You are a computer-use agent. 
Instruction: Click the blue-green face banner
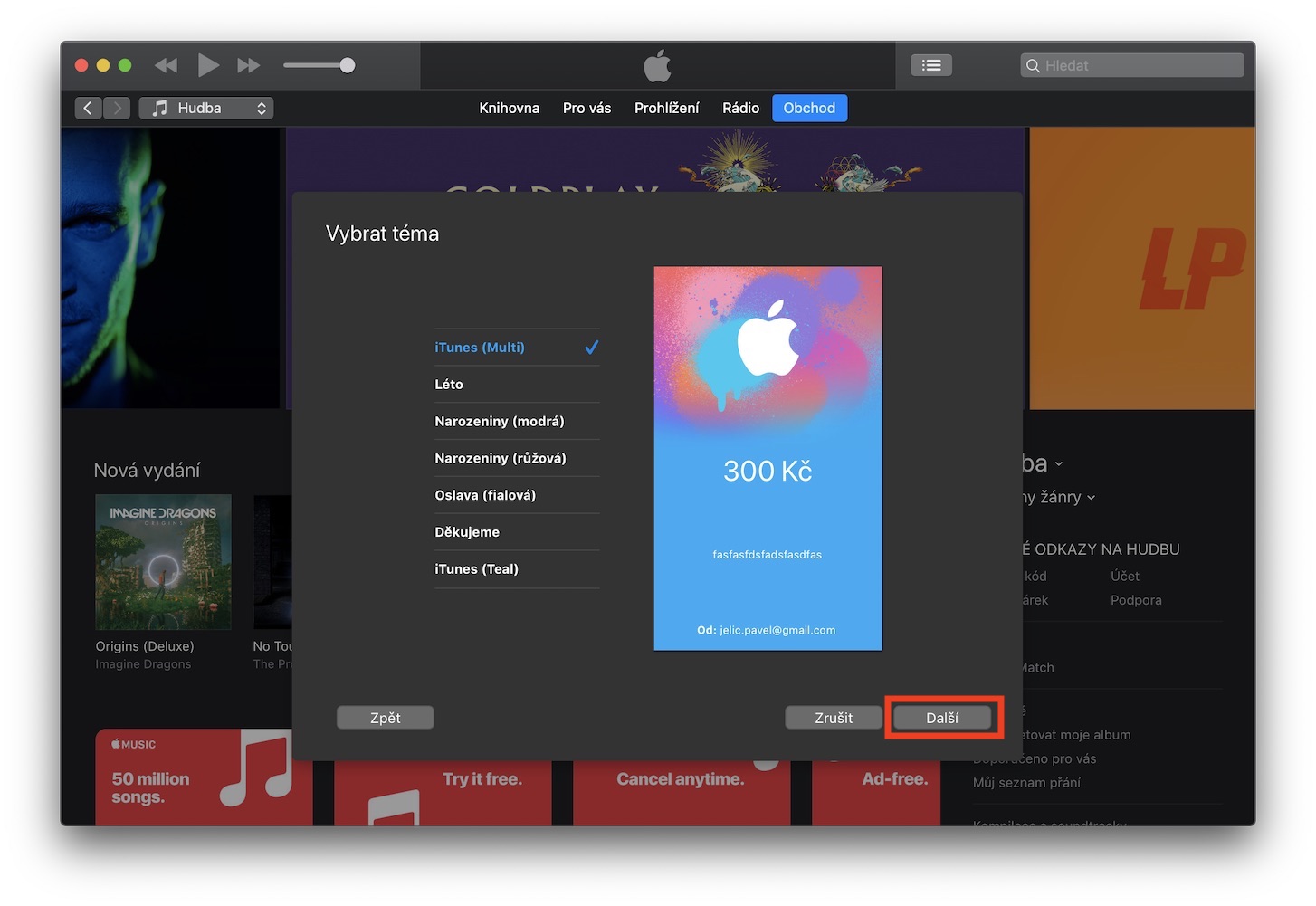[171, 268]
